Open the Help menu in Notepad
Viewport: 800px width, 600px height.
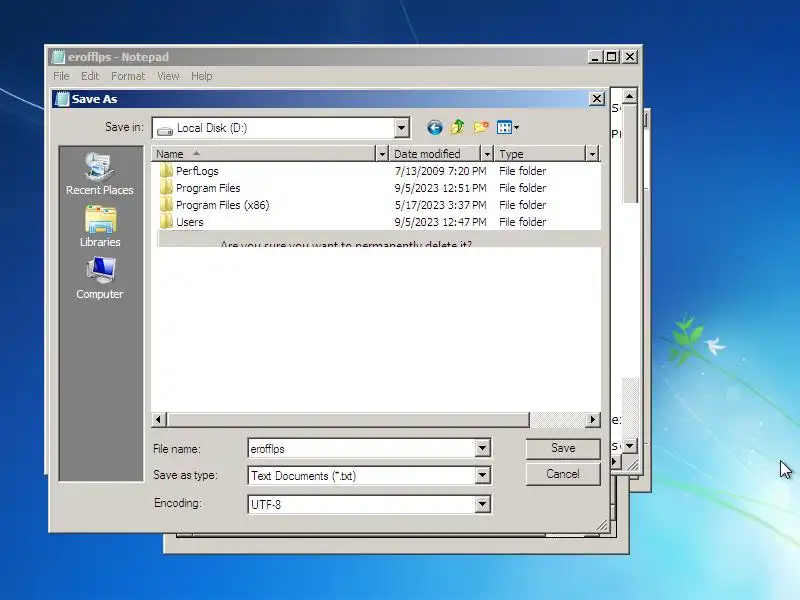tap(202, 76)
